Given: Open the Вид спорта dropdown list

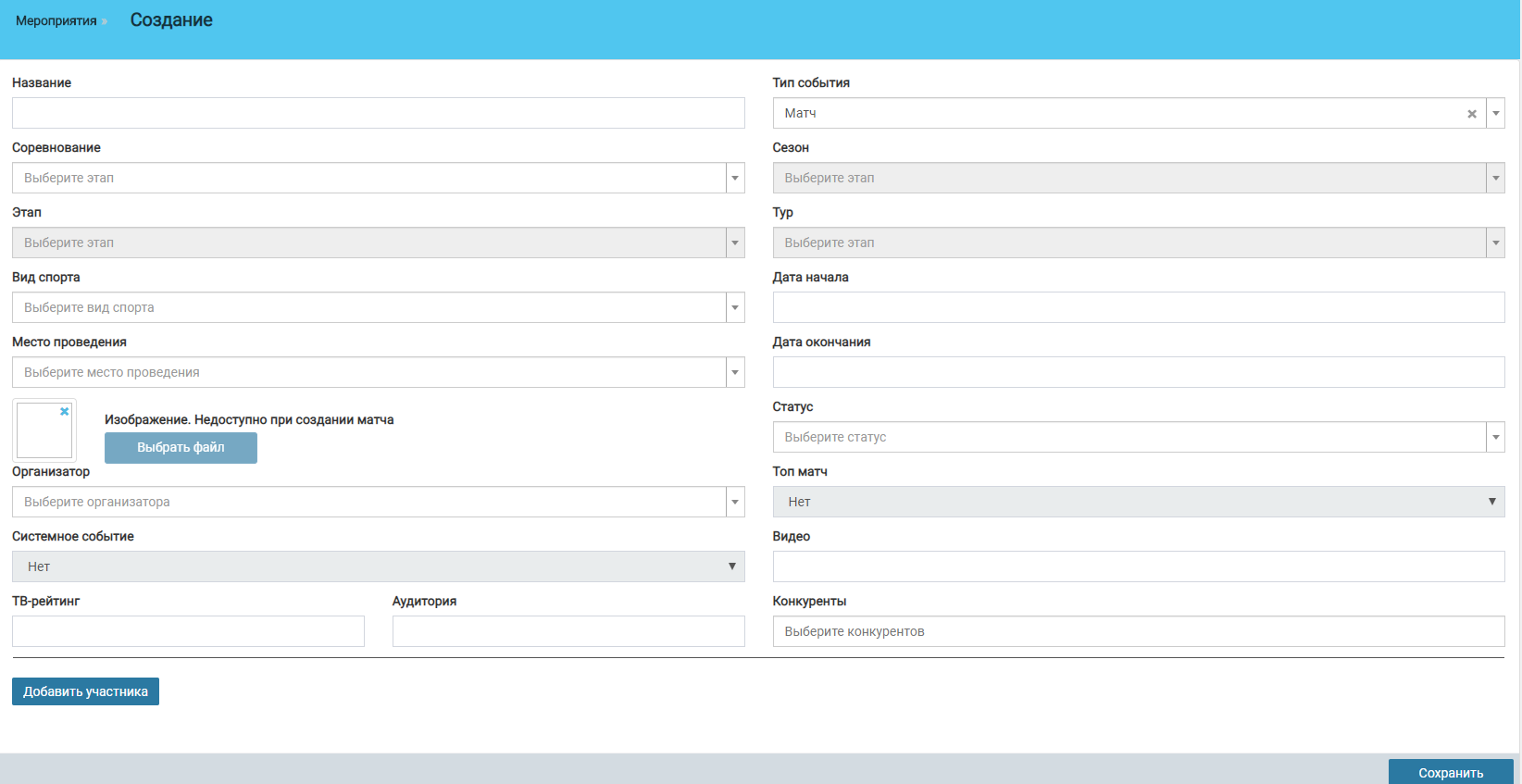Looking at the screenshot, I should (735, 307).
